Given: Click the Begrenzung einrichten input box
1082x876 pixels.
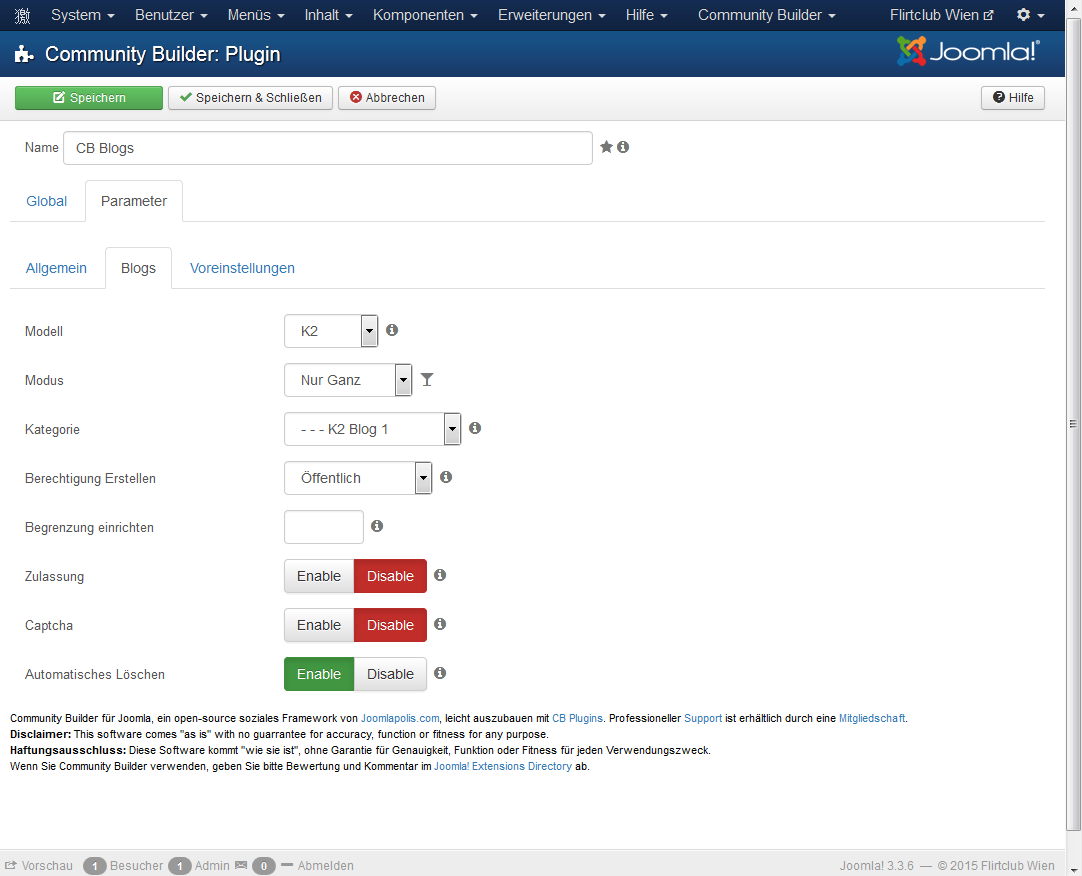Looking at the screenshot, I should point(324,527).
